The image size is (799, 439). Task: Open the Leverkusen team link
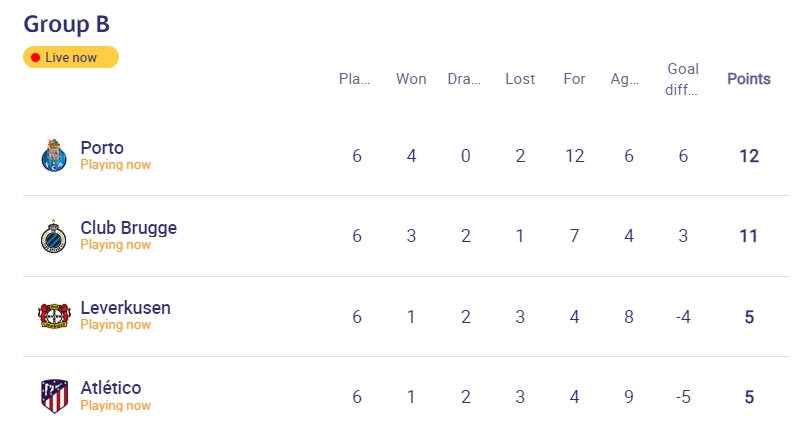tap(125, 308)
